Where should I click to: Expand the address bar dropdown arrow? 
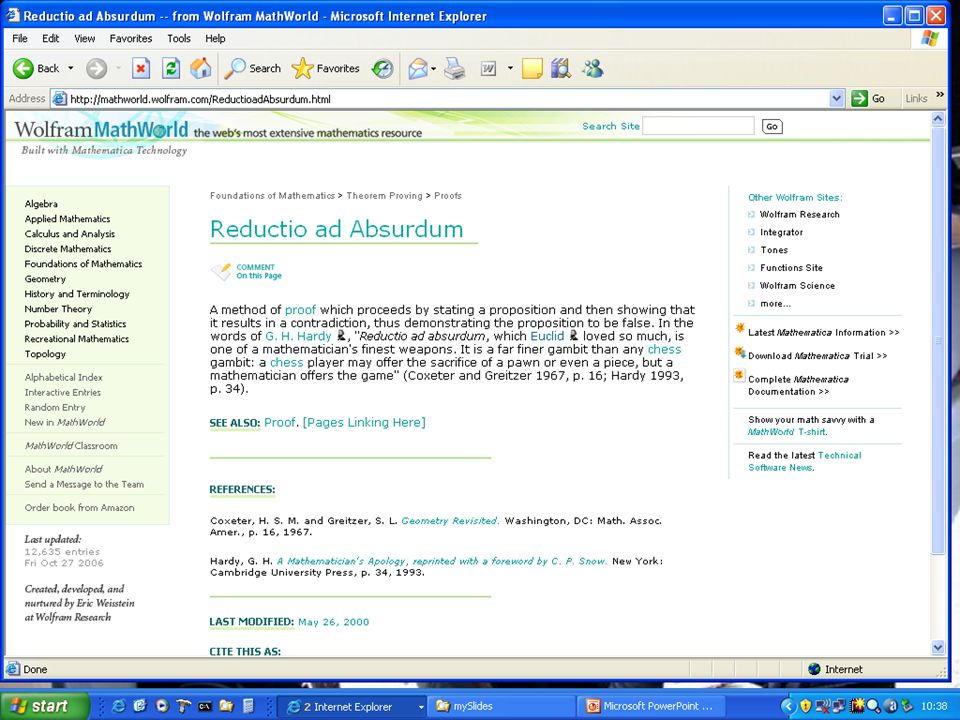(x=837, y=99)
